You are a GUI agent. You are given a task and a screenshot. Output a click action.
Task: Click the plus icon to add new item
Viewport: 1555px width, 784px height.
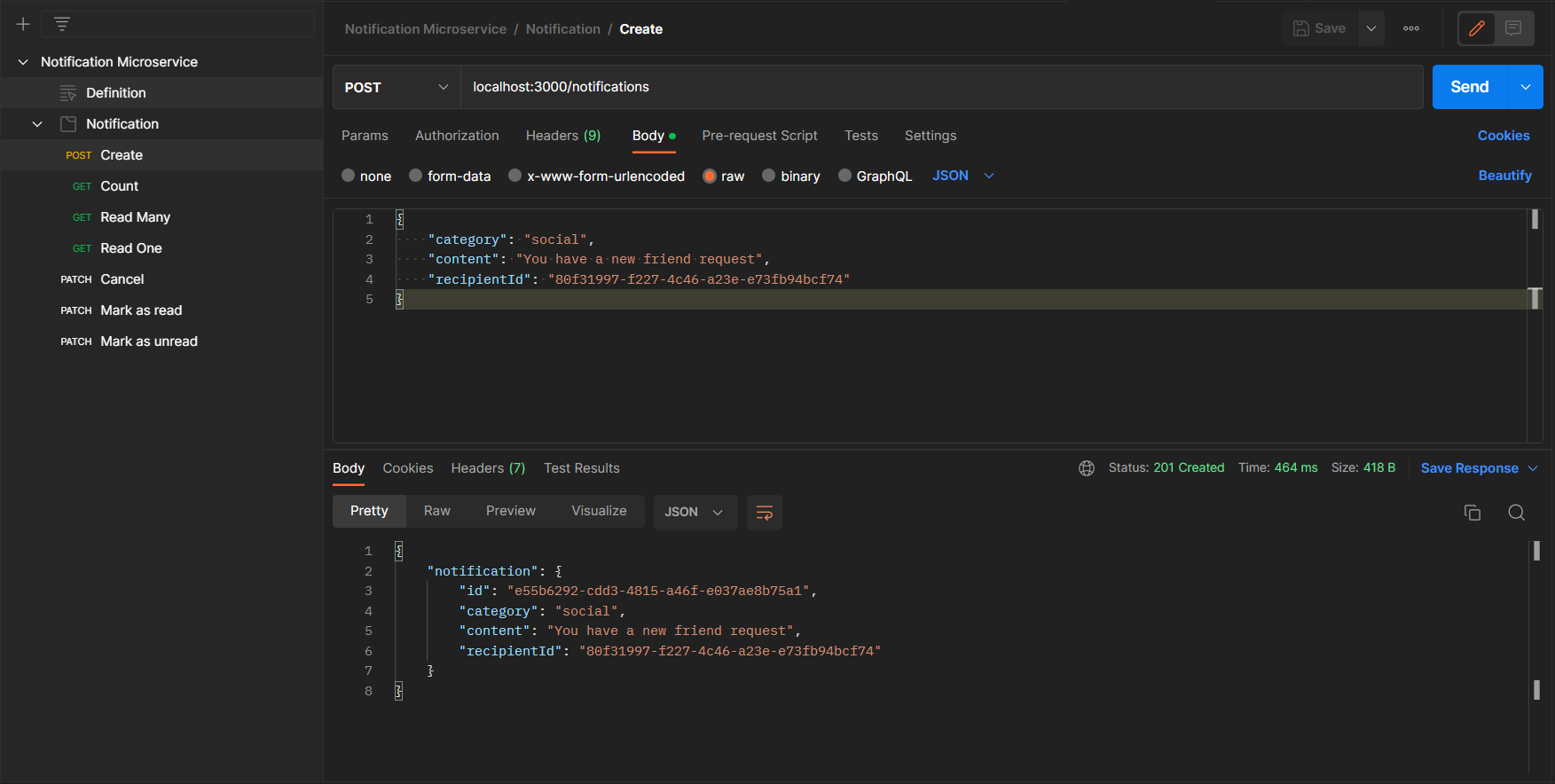(x=23, y=24)
